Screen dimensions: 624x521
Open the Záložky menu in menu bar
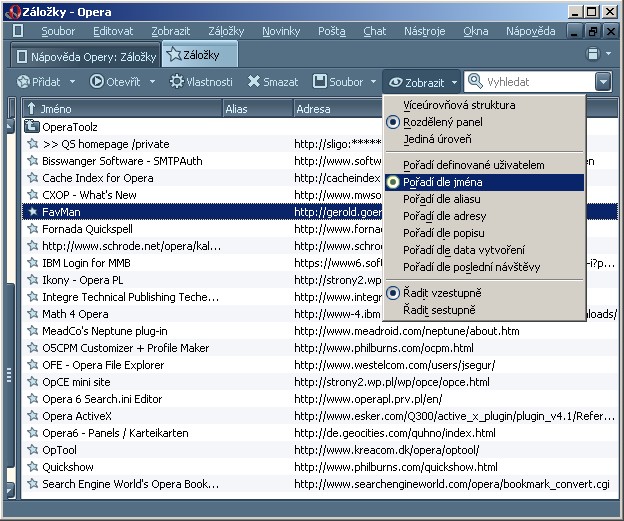(x=226, y=31)
